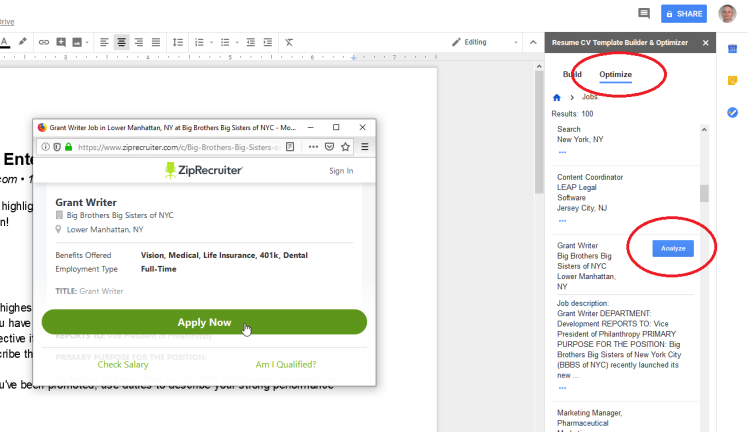
Task: Click Apply Now in ZipRecruiter window
Action: click(204, 322)
